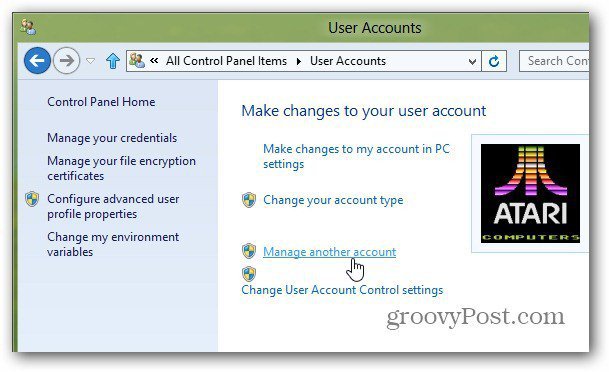Click Manage another account link
The height and width of the screenshot is (372, 609).
click(329, 252)
